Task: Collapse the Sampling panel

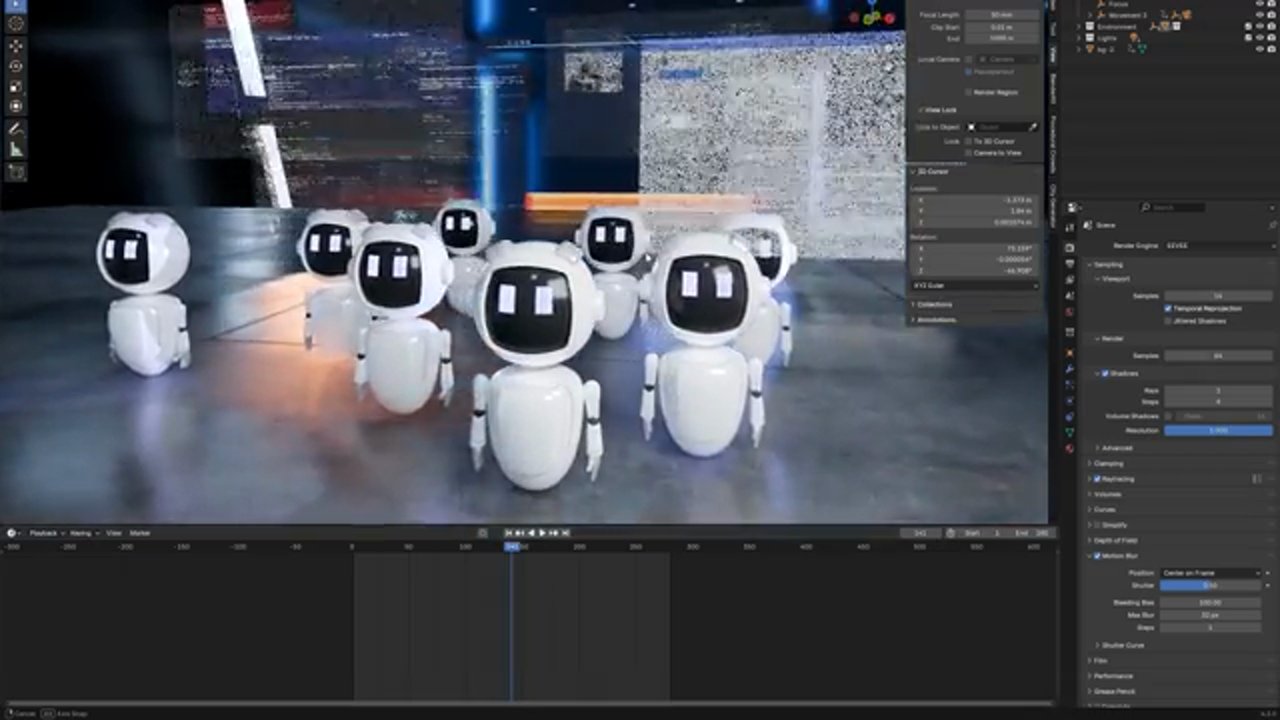Action: tap(1108, 265)
